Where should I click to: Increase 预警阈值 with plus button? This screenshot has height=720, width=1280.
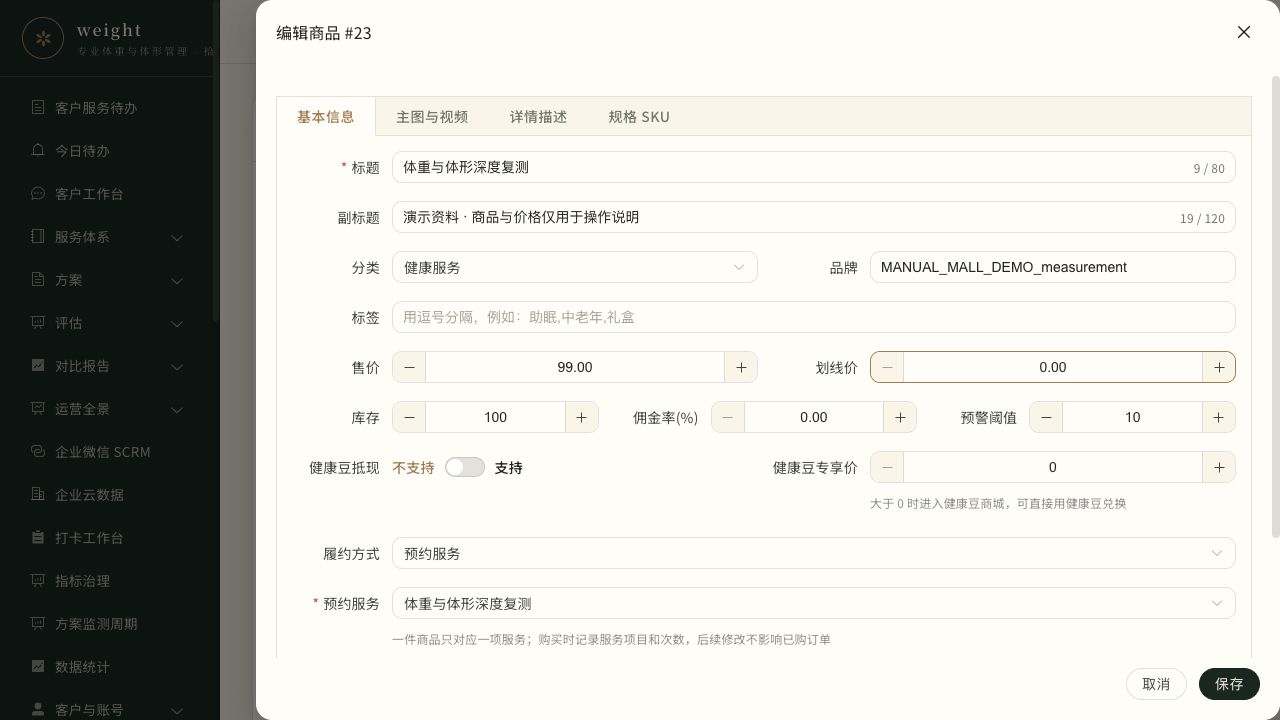point(1219,417)
